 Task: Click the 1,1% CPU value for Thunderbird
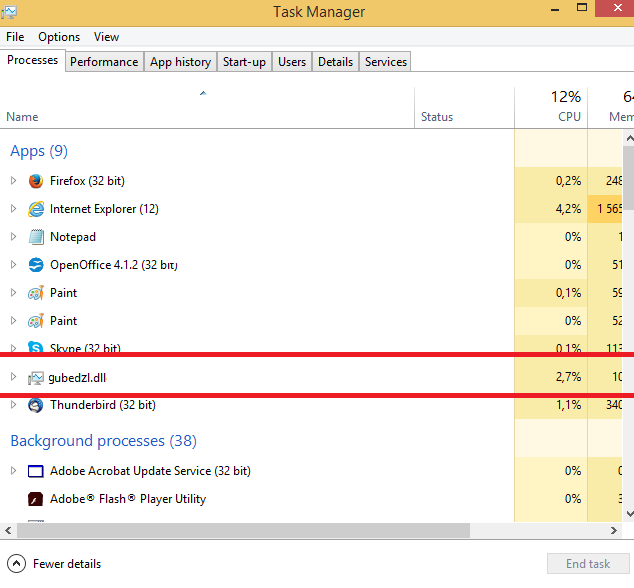pos(568,405)
